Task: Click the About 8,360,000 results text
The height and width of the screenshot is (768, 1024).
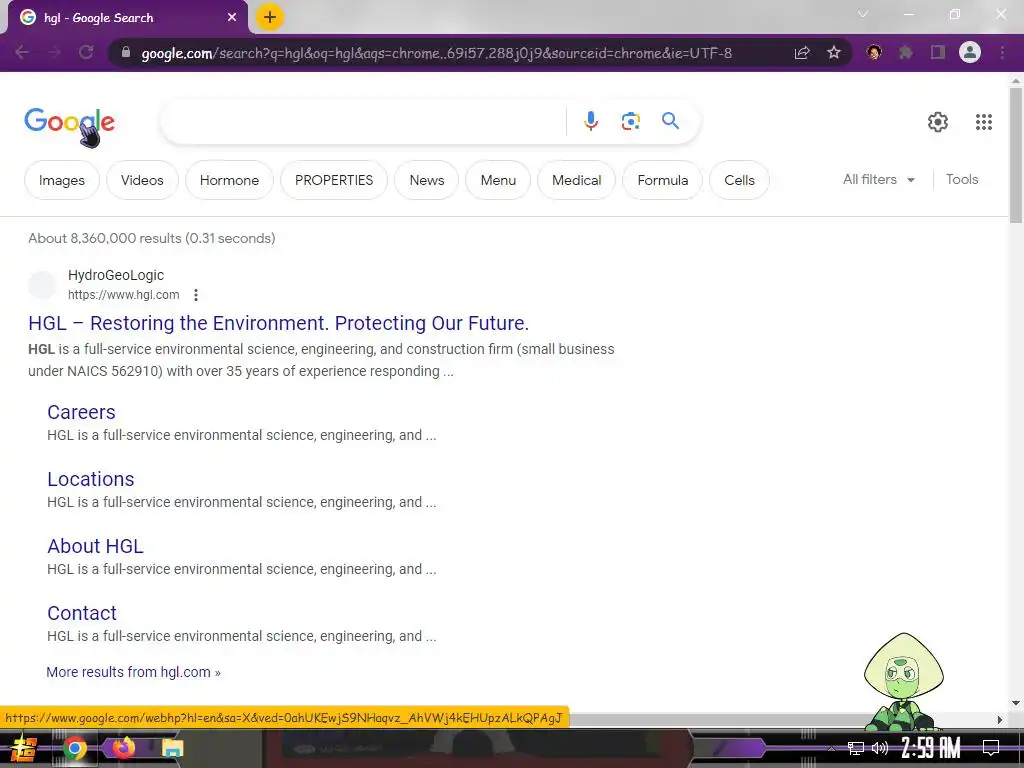Action: click(x=152, y=238)
